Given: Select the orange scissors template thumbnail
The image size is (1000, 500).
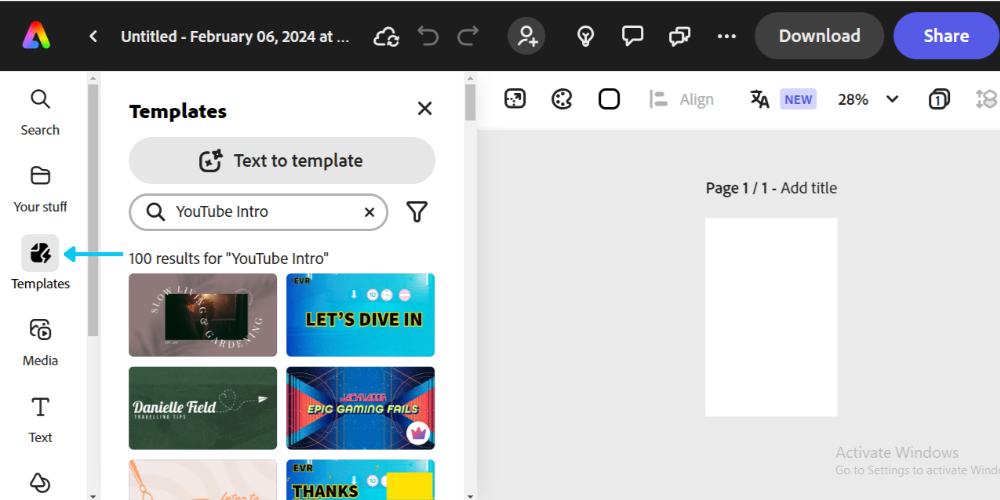Looking at the screenshot, I should 203,480.
